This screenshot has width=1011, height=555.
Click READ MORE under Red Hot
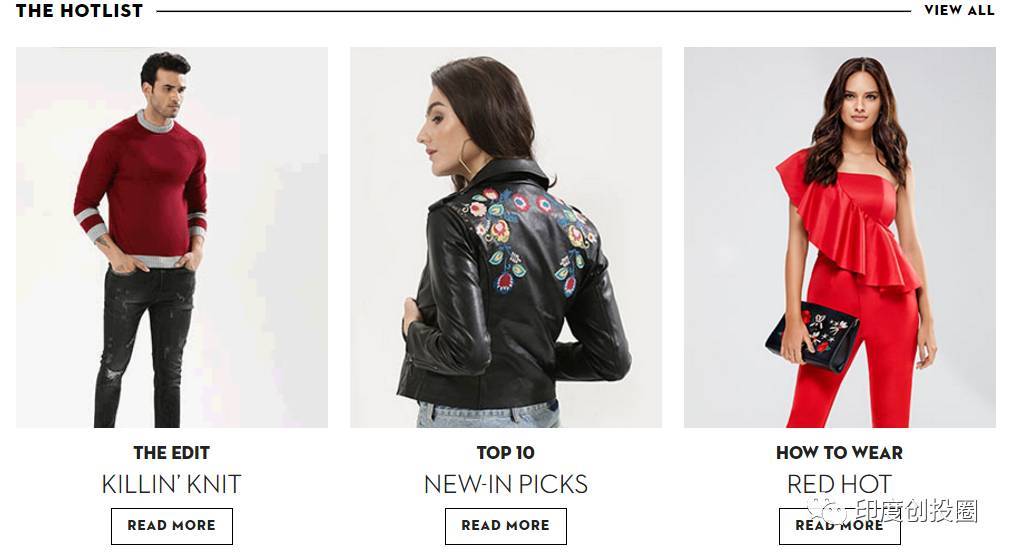coord(839,526)
